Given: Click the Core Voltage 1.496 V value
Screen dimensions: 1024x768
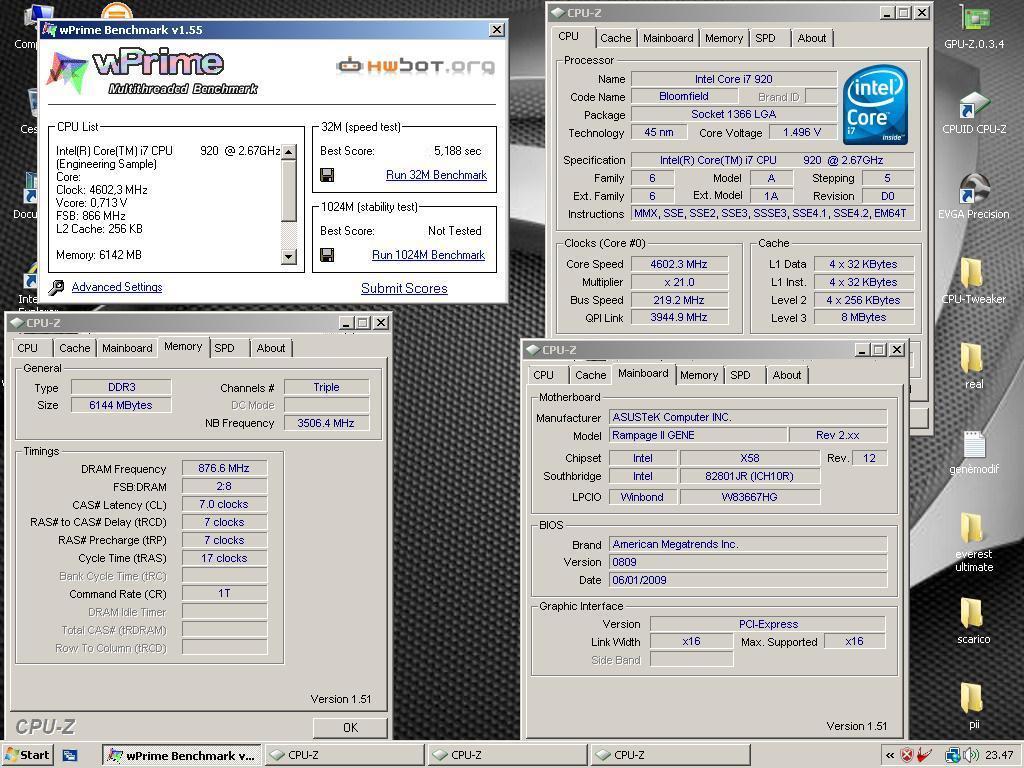Looking at the screenshot, I should point(802,132).
